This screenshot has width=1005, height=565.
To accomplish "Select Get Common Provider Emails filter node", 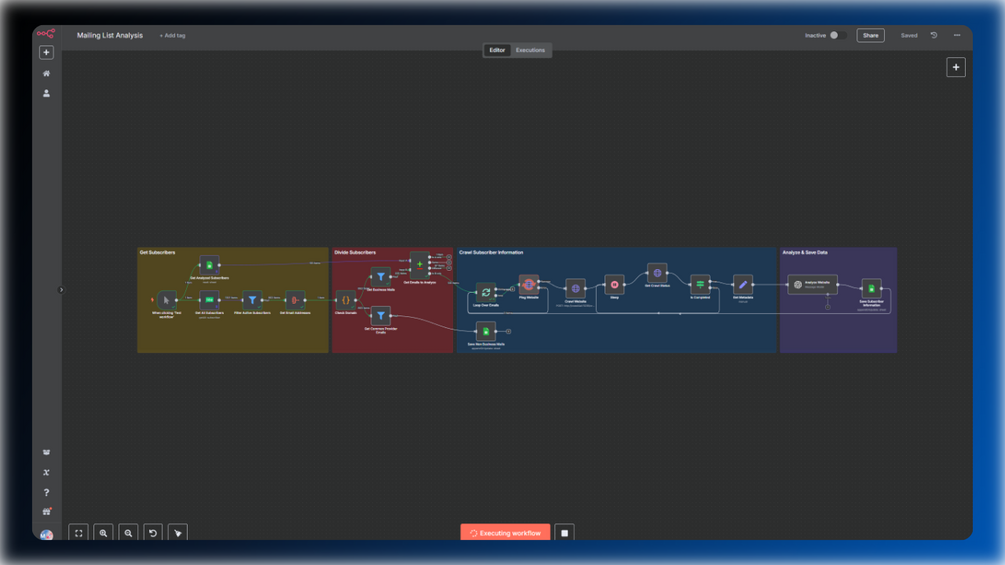I will pyautogui.click(x=381, y=315).
